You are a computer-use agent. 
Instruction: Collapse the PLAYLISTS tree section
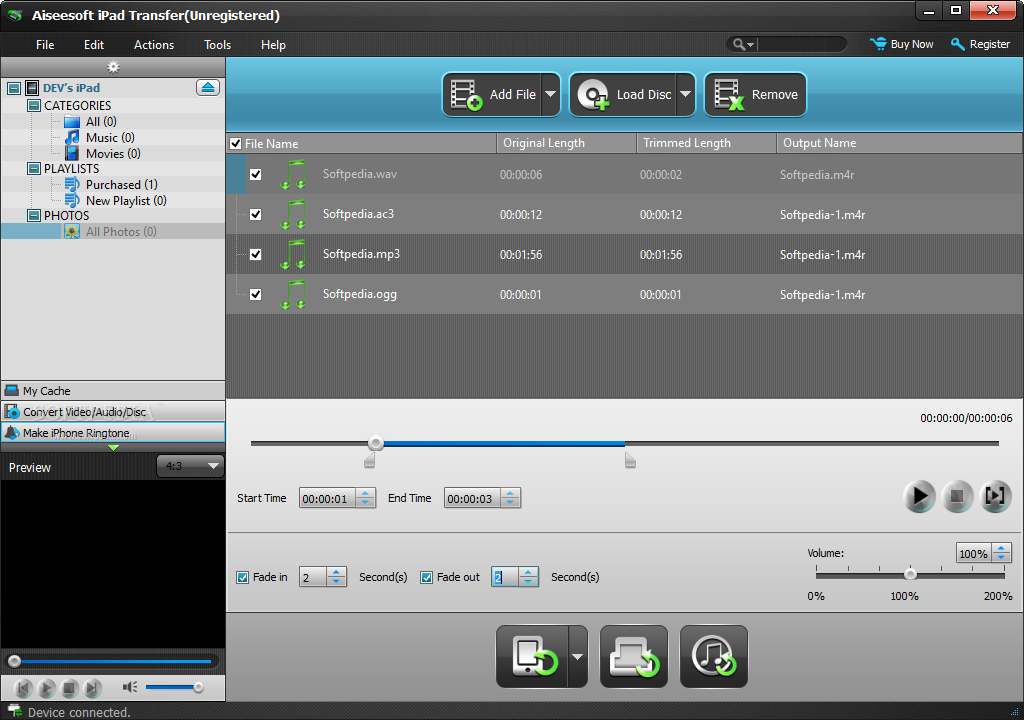(x=34, y=169)
